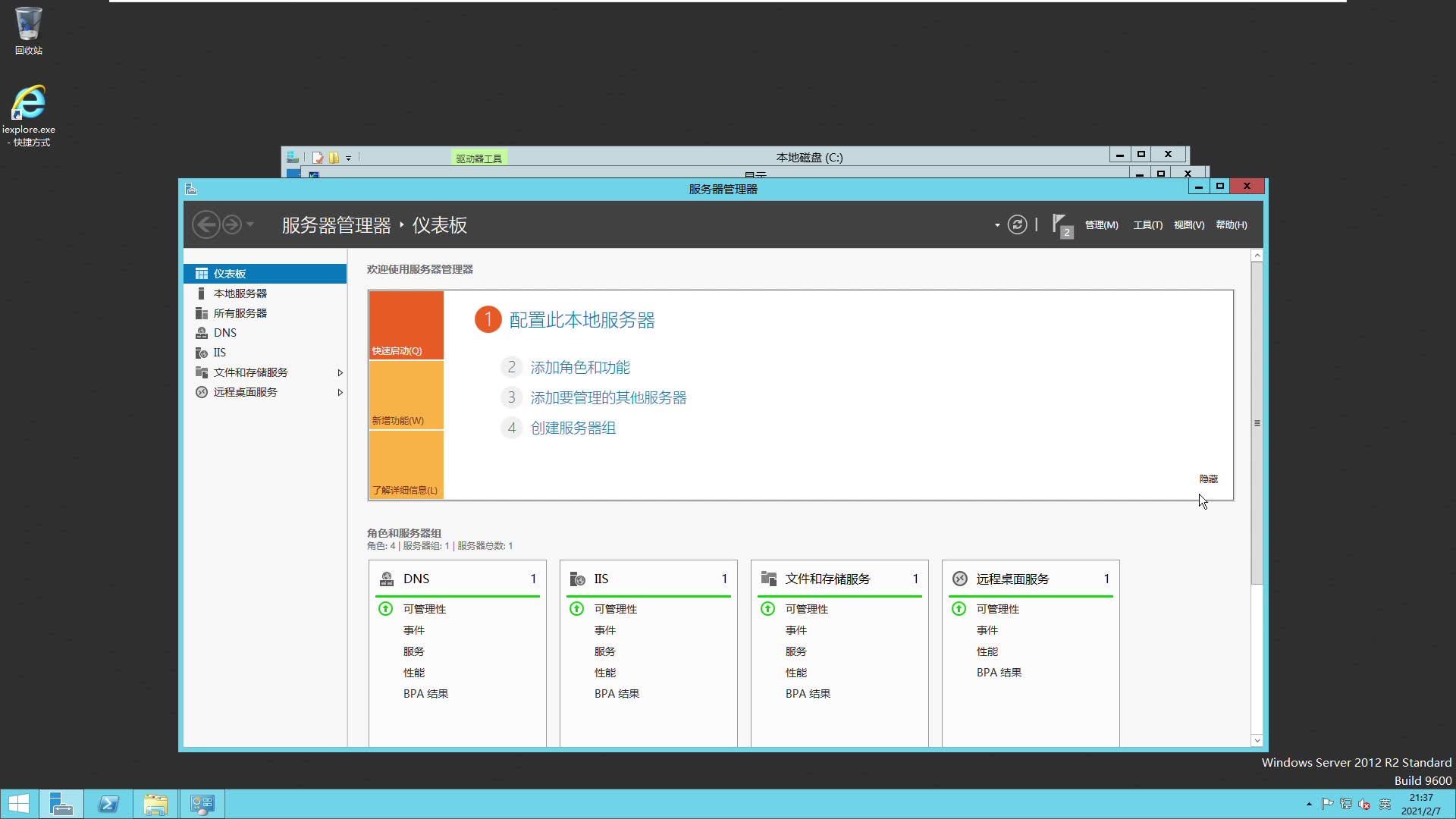Click the dashboard vertical scrollbar thumb
Viewport: 1456px width, 819px height.
pyautogui.click(x=1257, y=423)
